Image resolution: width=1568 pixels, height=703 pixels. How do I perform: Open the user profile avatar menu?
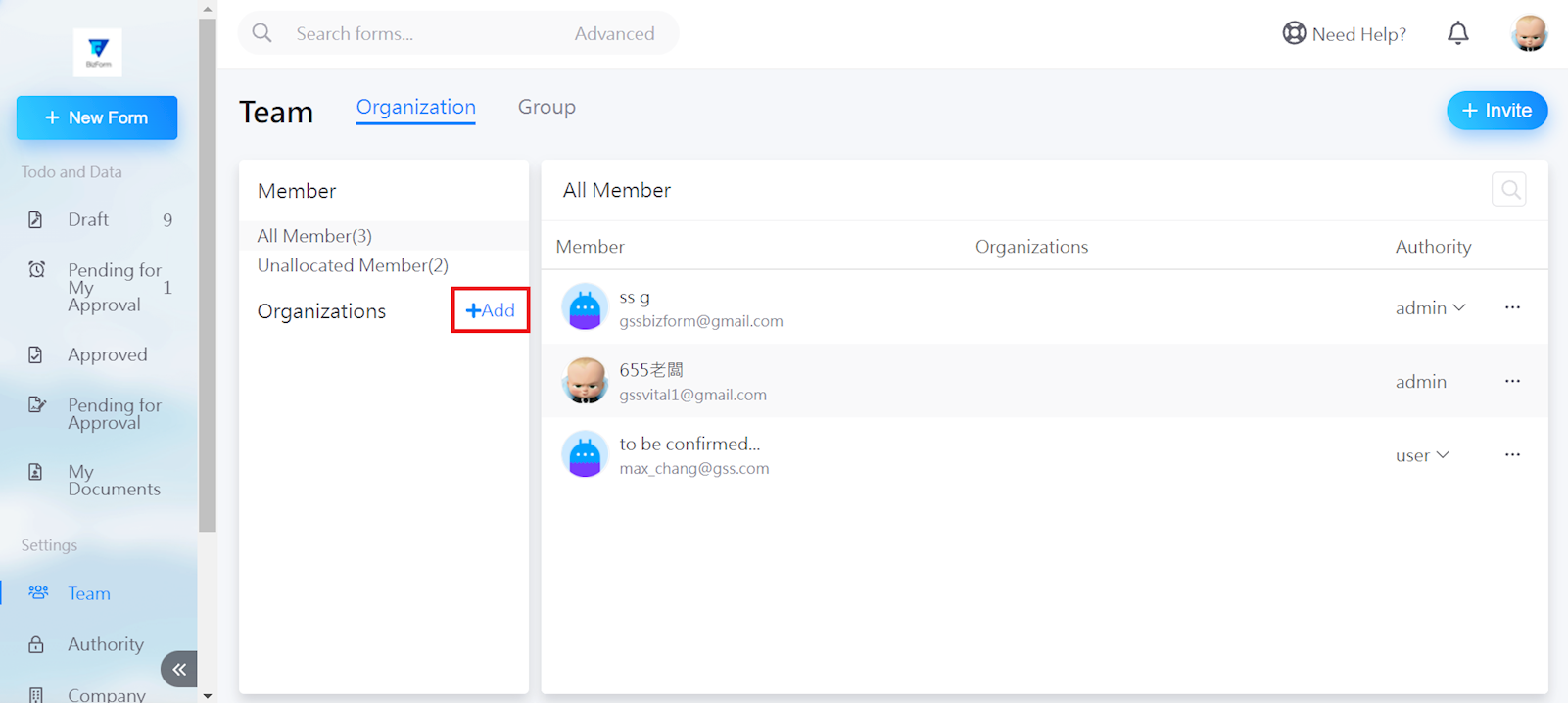click(1528, 33)
